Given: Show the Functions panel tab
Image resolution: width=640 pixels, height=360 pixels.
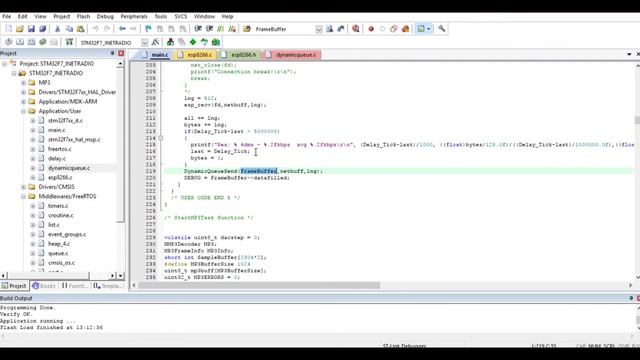Looking at the screenshot, I should coord(75,286).
